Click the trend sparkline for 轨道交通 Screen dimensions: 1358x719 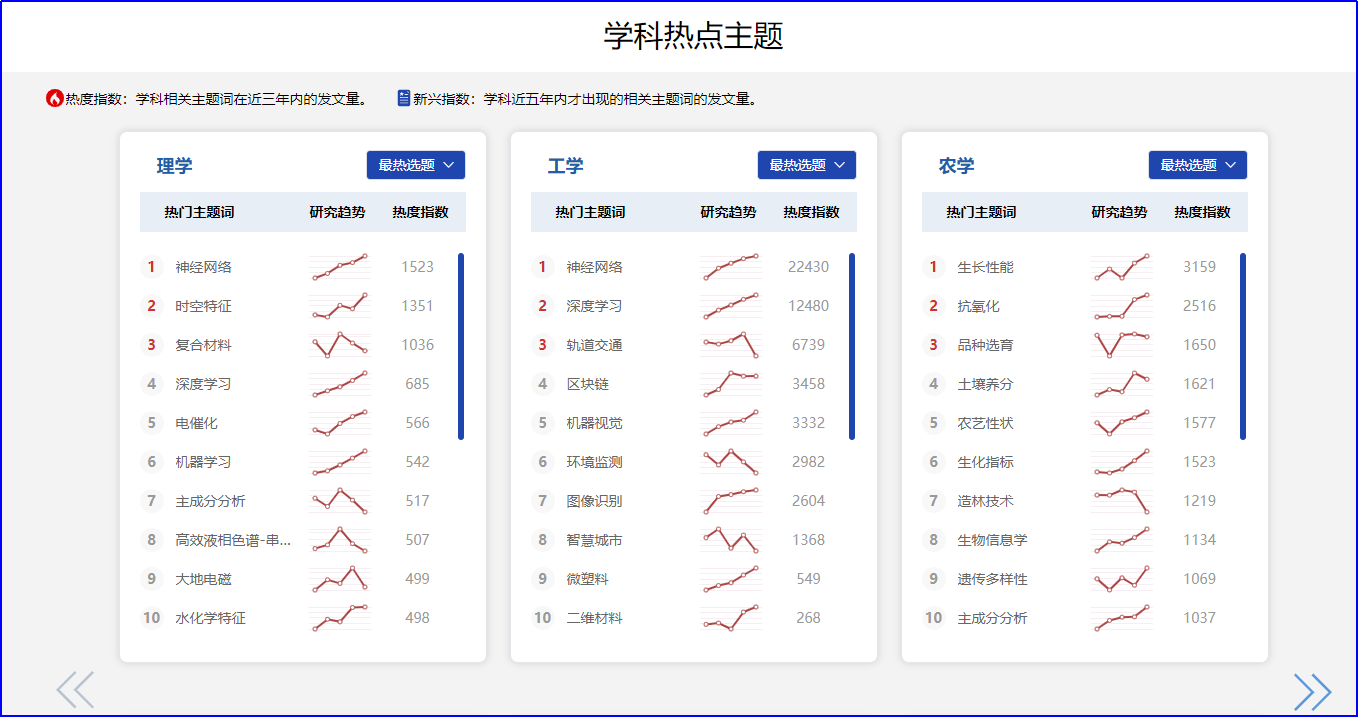(731, 345)
